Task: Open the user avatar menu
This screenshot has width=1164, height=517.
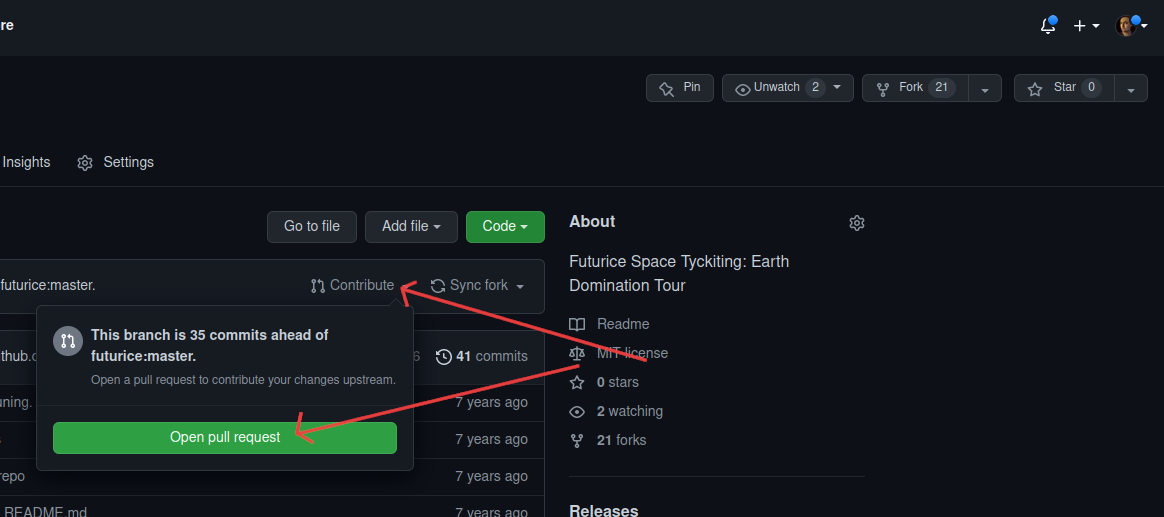Action: (1131, 26)
